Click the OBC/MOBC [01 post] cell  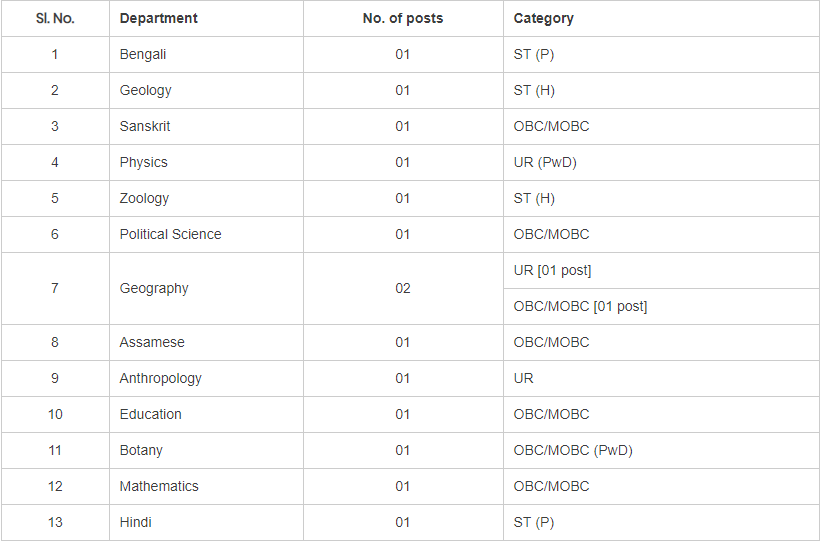[x=580, y=306]
